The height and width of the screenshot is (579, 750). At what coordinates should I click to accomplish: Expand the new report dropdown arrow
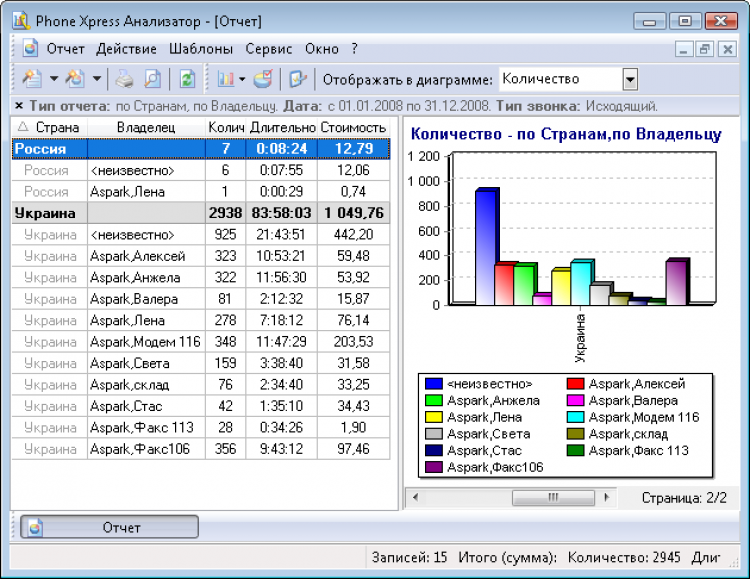52,79
